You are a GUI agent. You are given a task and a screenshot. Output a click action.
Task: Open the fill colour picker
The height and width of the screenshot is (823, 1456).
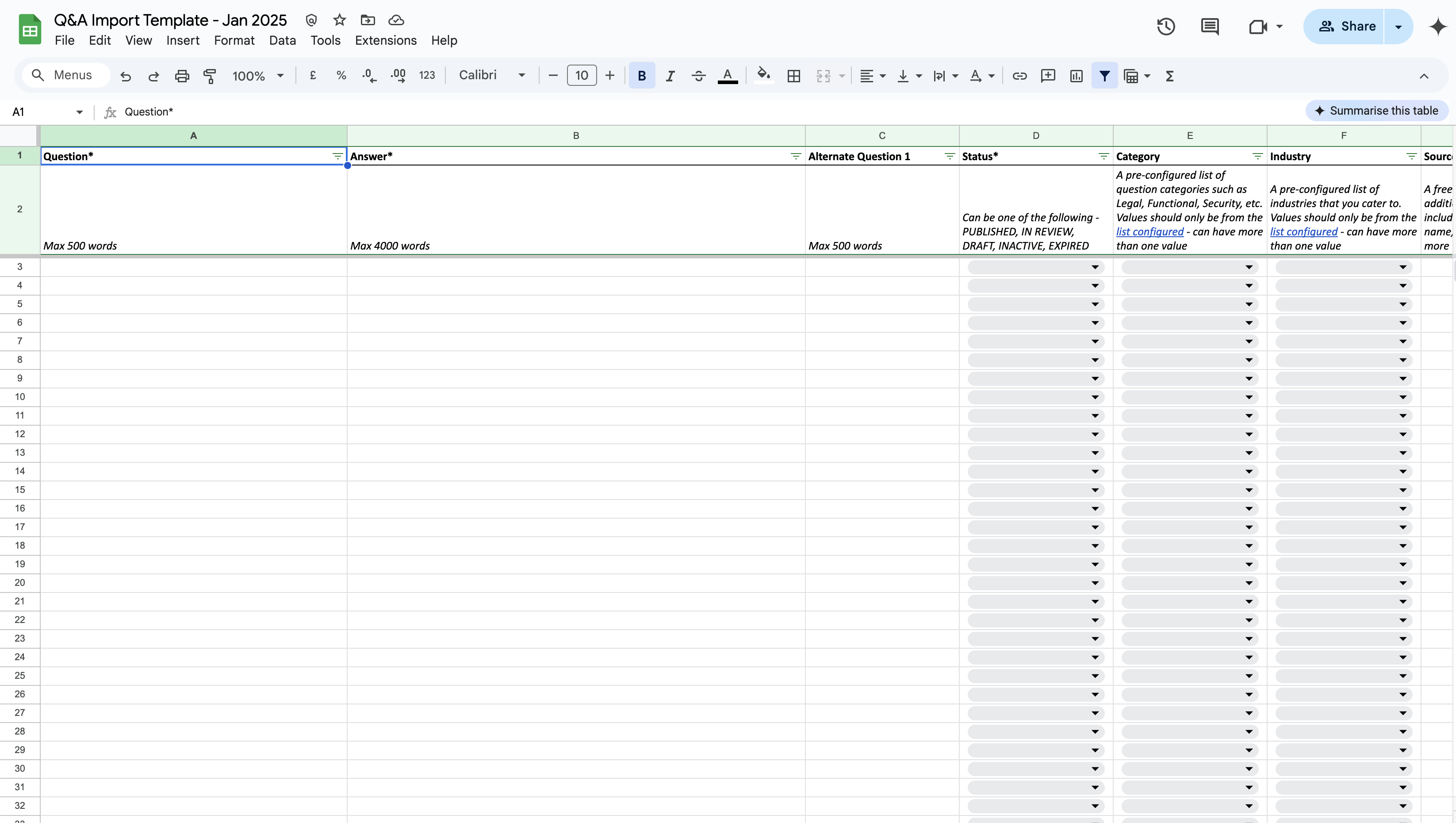(764, 76)
